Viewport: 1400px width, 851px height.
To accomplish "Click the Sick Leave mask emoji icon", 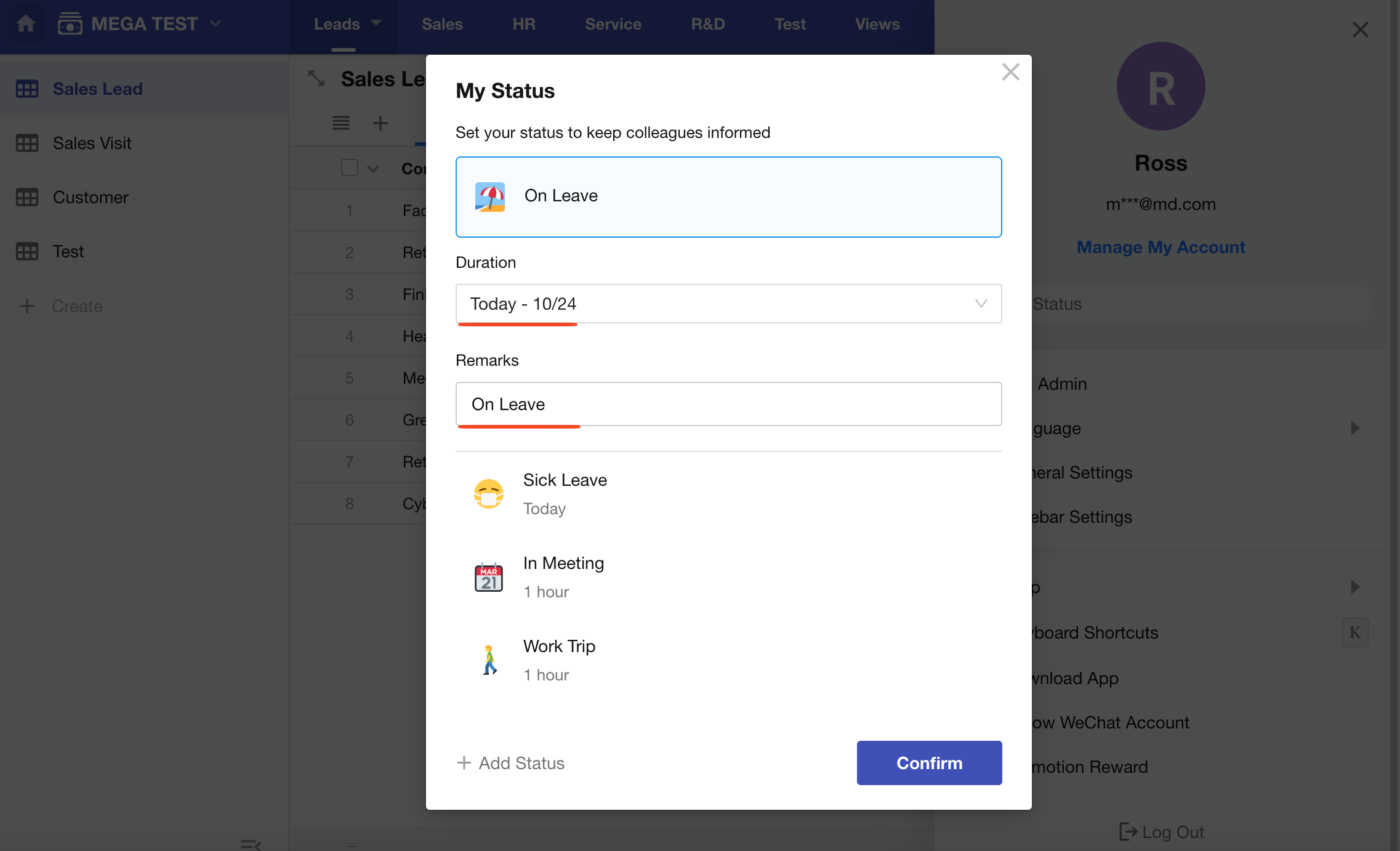I will coord(489,494).
